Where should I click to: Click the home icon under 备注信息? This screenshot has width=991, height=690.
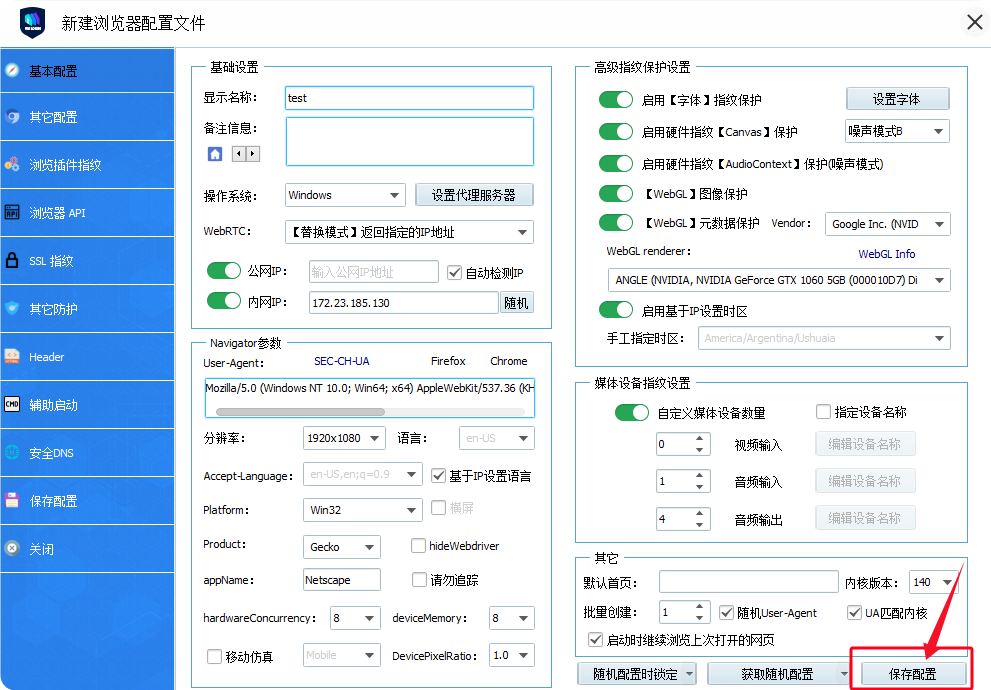(215, 154)
